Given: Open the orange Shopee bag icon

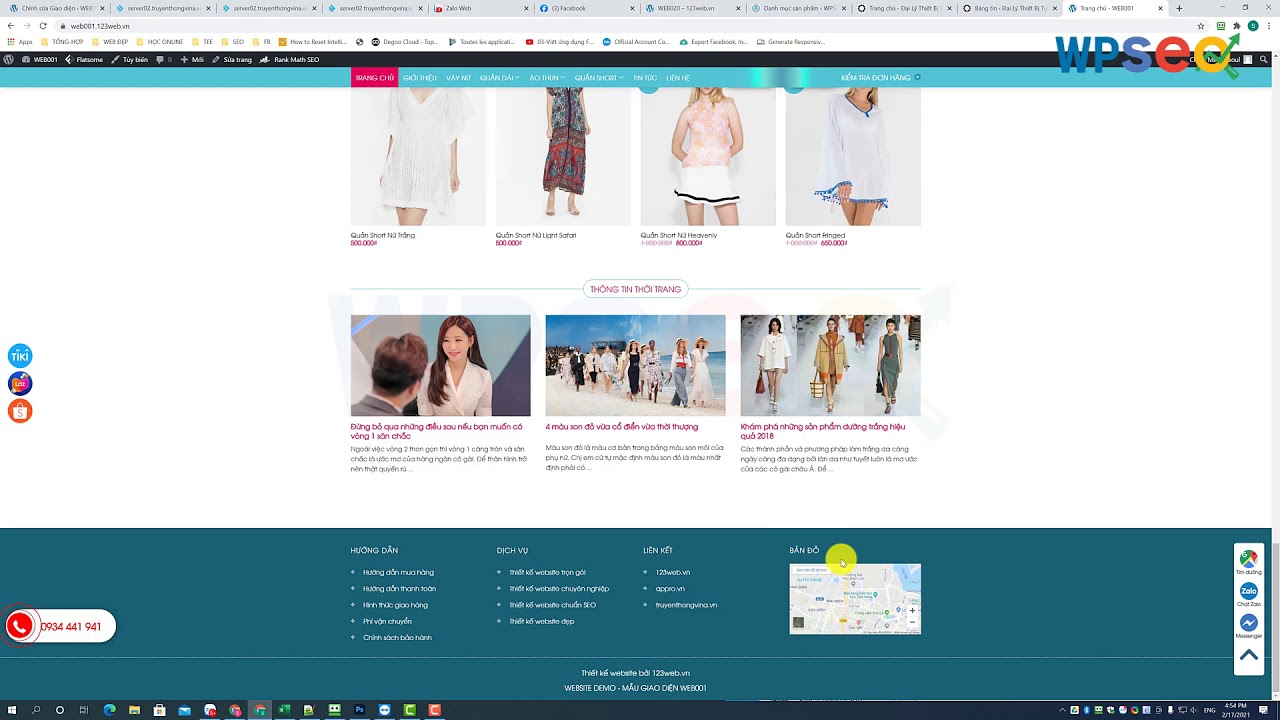Looking at the screenshot, I should tap(20, 411).
